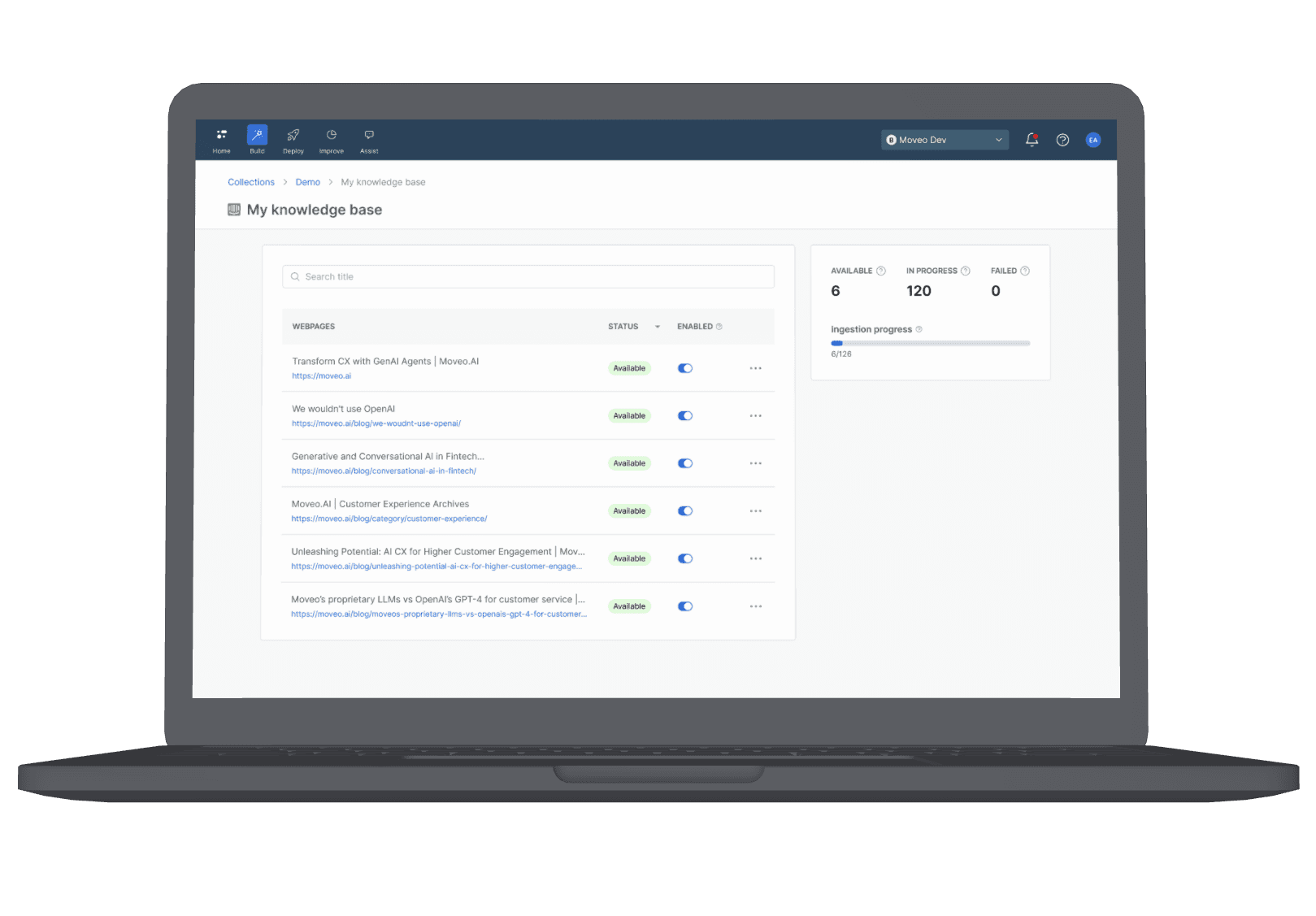1316x916 pixels.
Task: Click the Moveo Dev workspace logo icon
Action: 892,140
